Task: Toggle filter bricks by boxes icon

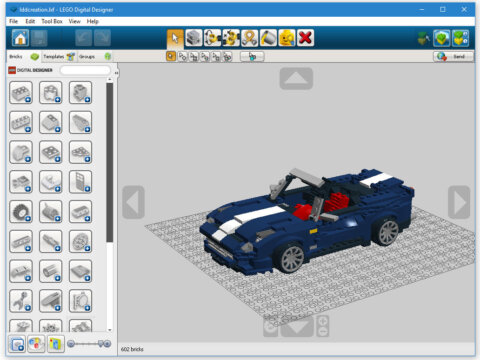Action: pyautogui.click(x=17, y=344)
